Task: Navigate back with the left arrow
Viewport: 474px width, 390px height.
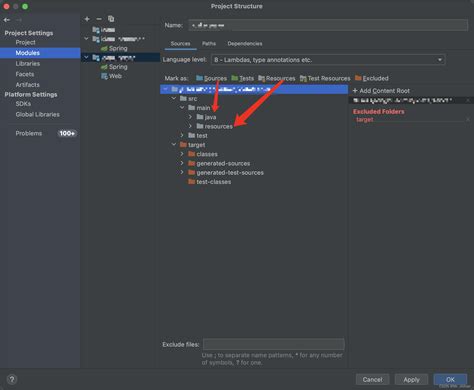Action: tap(7, 20)
